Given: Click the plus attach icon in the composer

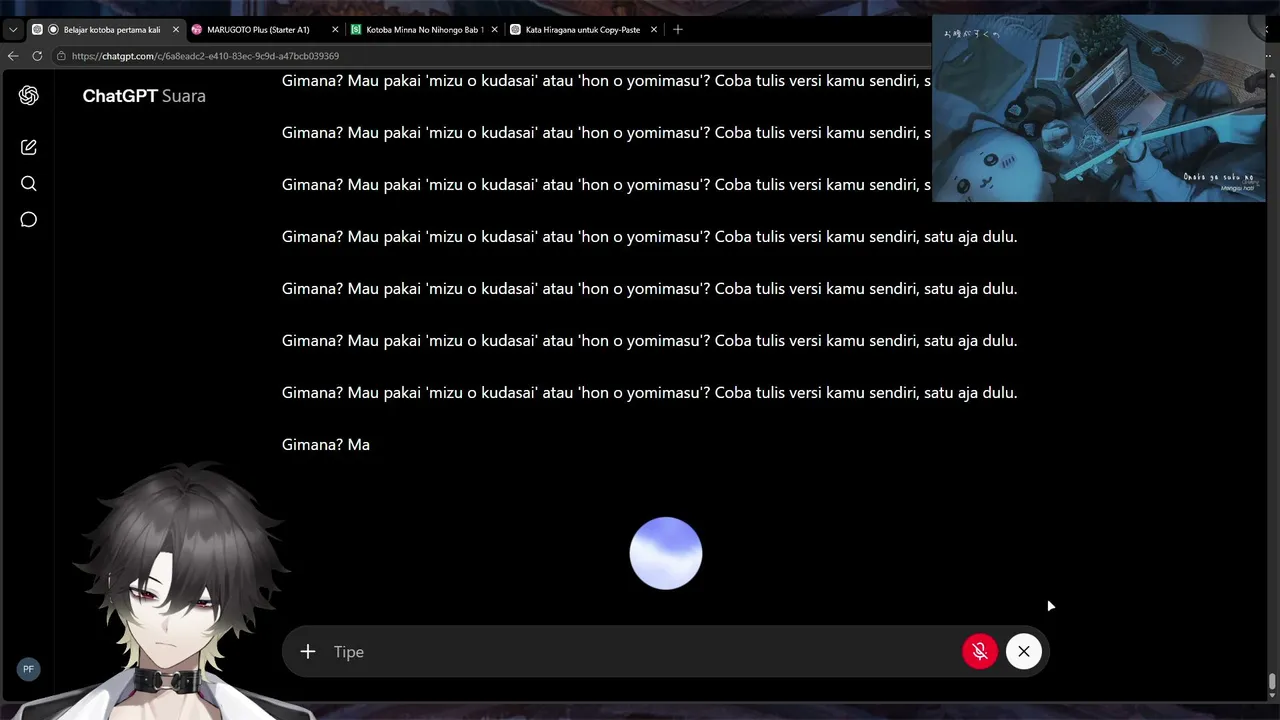Looking at the screenshot, I should 308,652.
